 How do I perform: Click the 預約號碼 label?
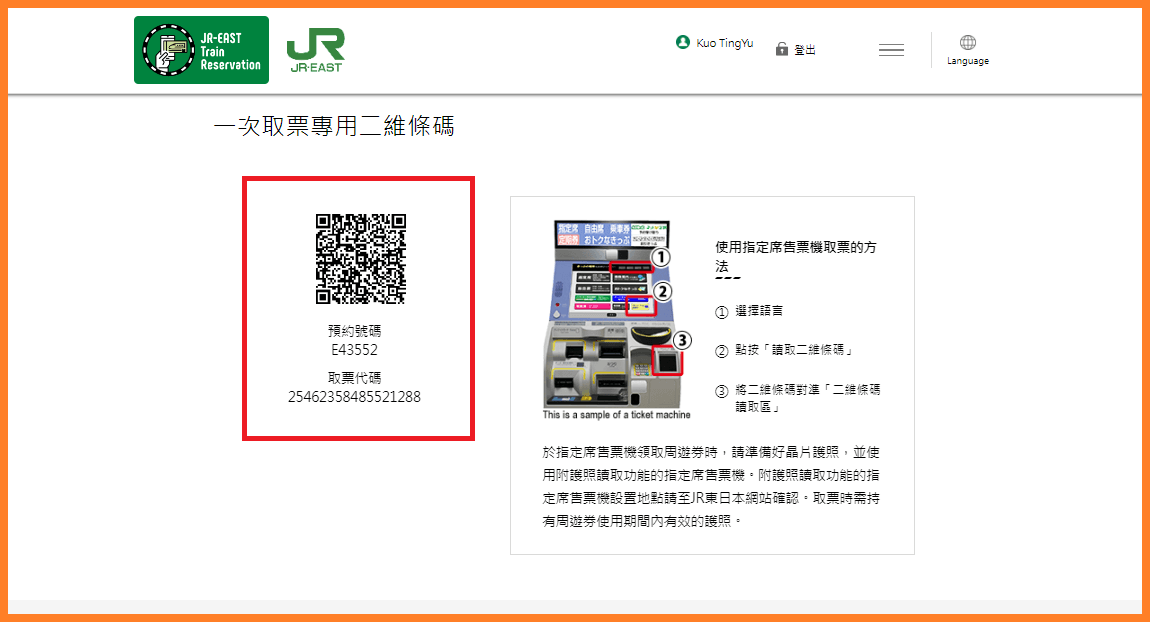tap(355, 330)
